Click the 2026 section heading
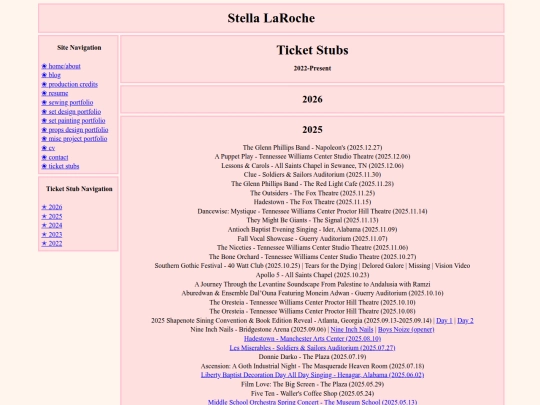The height and width of the screenshot is (405, 540). tap(312, 100)
